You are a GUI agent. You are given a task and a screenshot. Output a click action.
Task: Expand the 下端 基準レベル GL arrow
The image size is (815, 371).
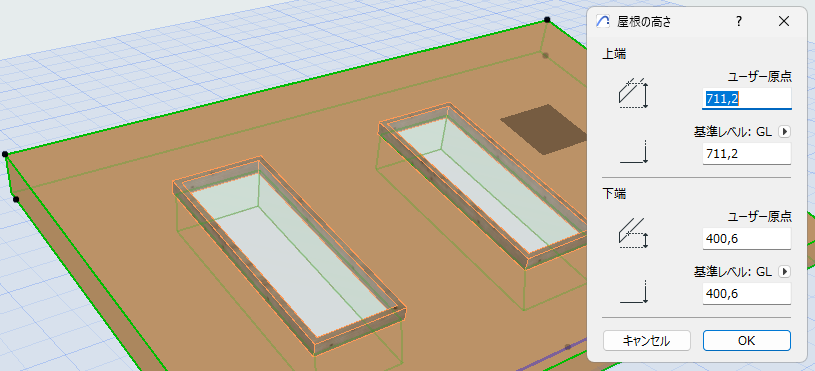pos(784,271)
